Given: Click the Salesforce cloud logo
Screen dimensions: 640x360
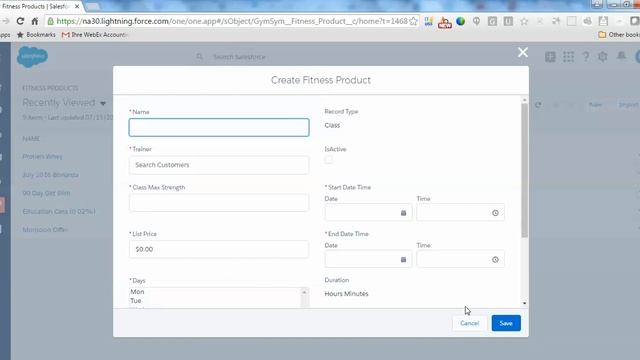Looking at the screenshot, I should (32, 57).
